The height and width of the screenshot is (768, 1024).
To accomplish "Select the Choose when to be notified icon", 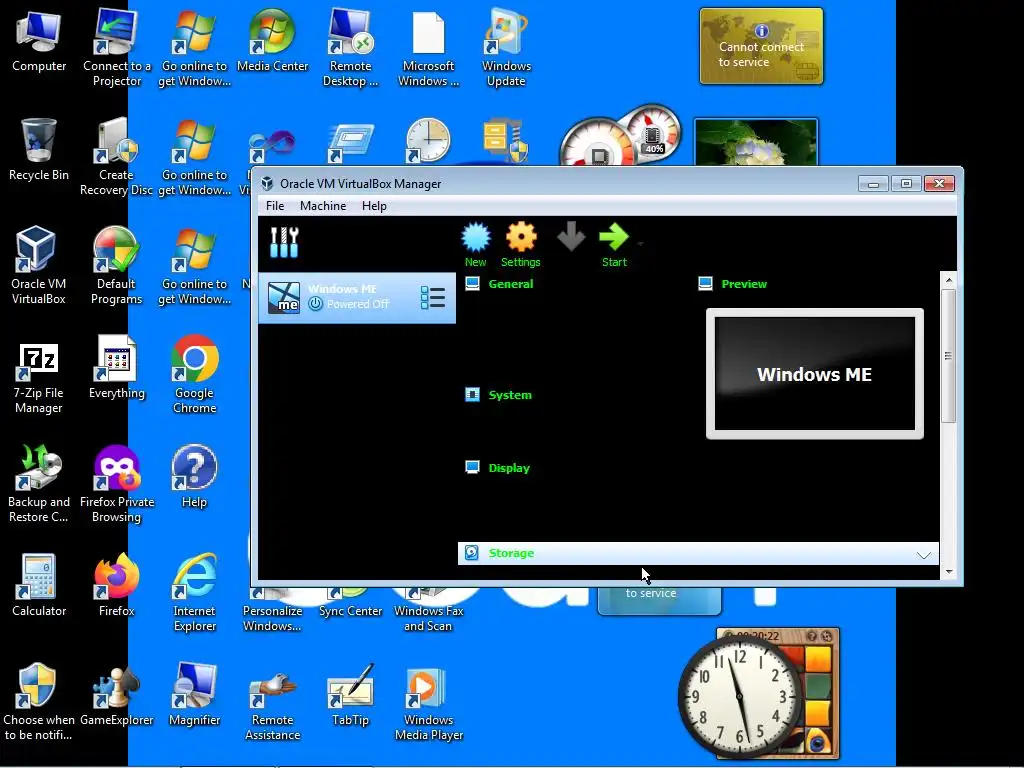I will (x=39, y=701).
